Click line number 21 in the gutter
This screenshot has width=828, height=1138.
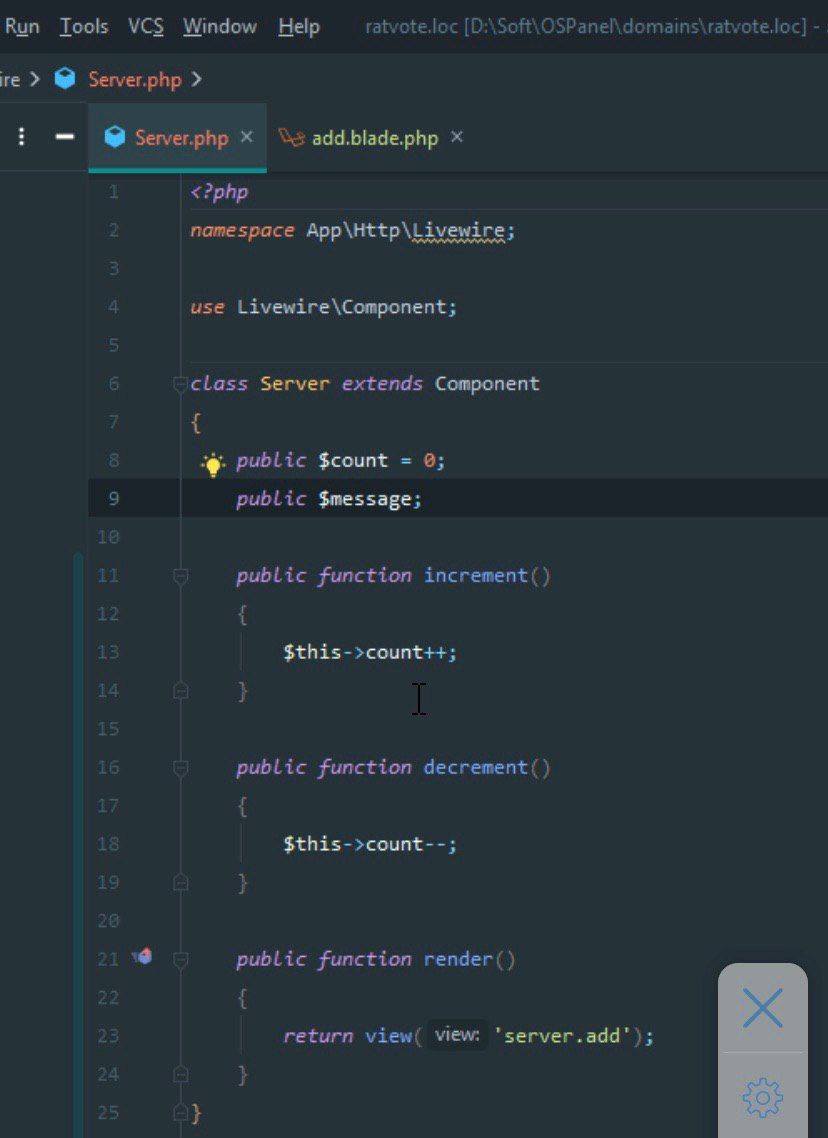[x=108, y=959]
